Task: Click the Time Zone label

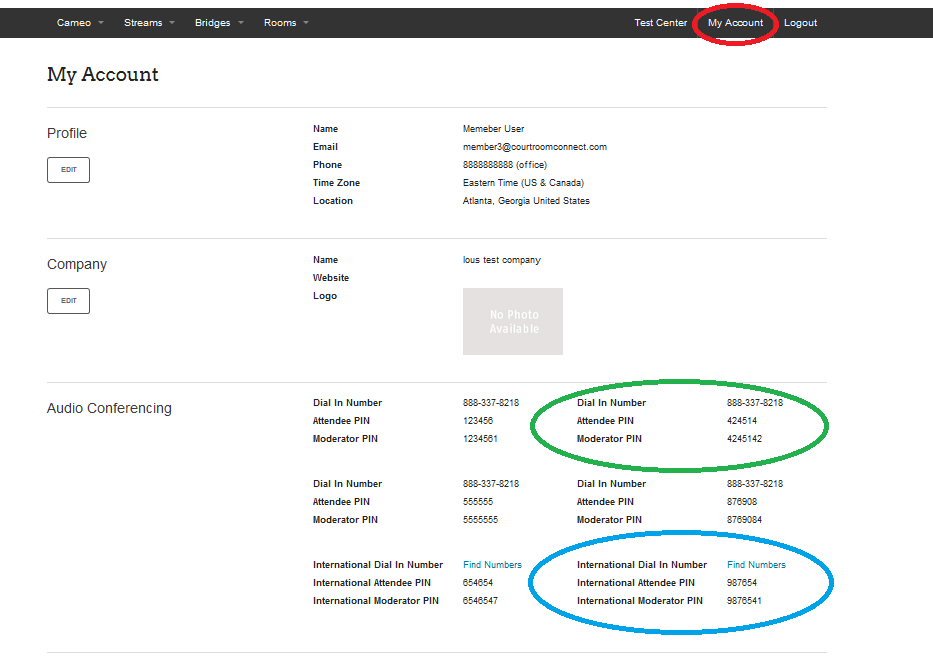Action: pyautogui.click(x=336, y=183)
